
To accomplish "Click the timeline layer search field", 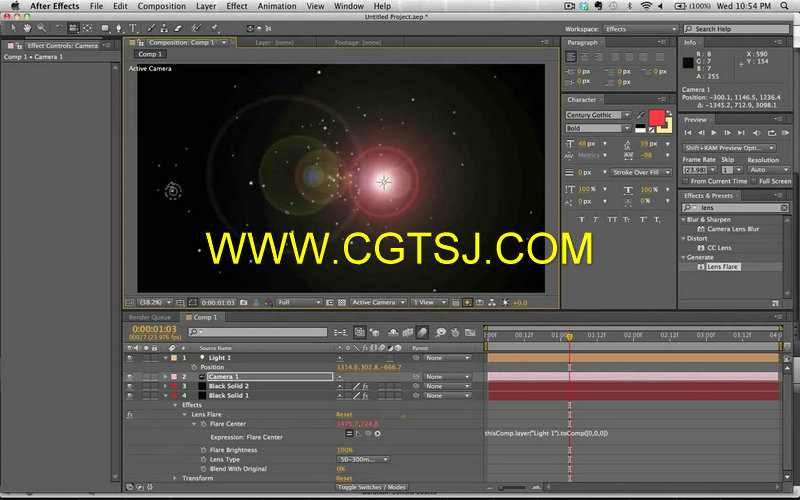I will (x=258, y=332).
